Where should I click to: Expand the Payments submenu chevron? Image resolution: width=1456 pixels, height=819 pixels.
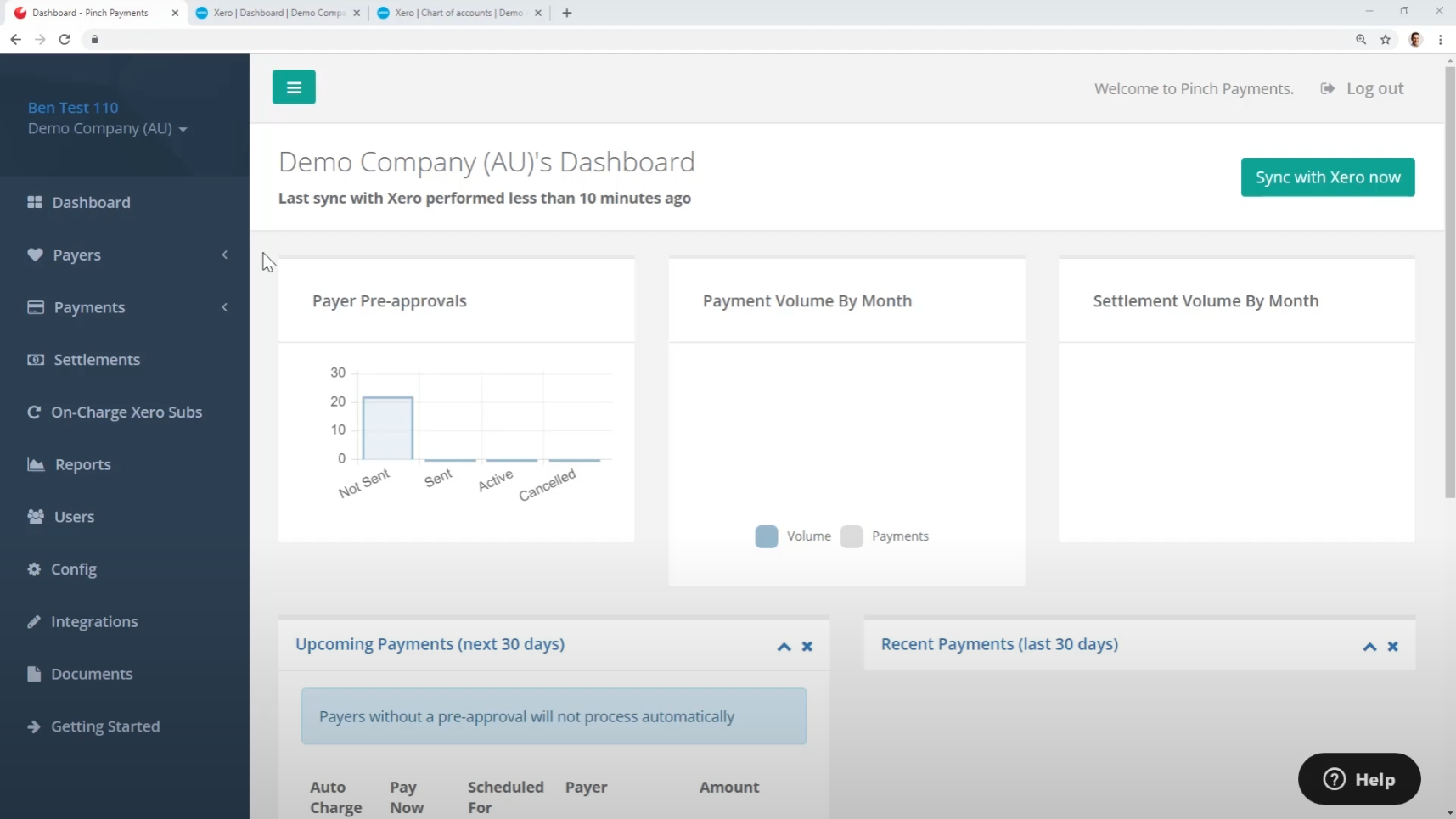[225, 307]
